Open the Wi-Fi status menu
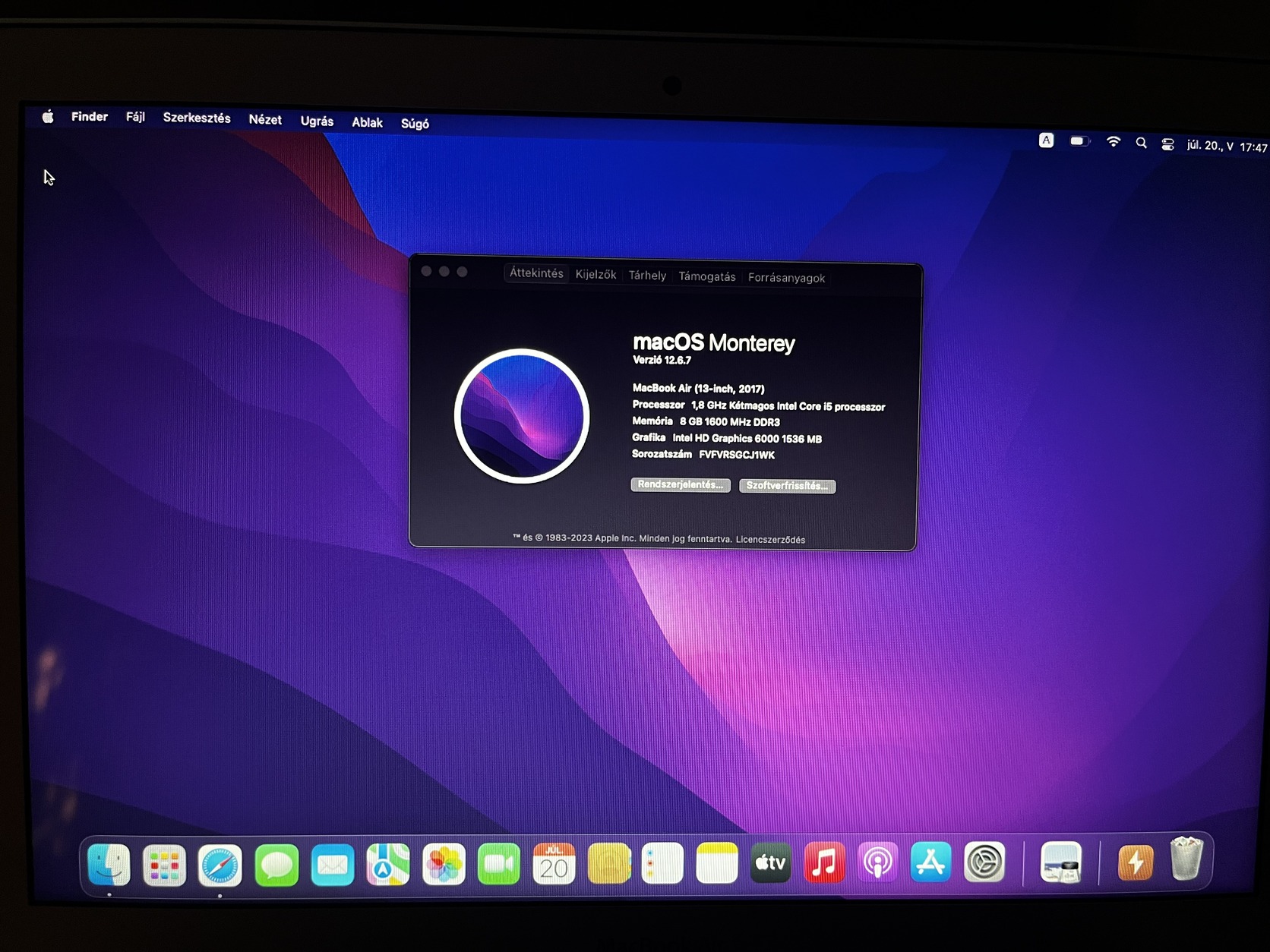Image resolution: width=1270 pixels, height=952 pixels. [x=1114, y=141]
